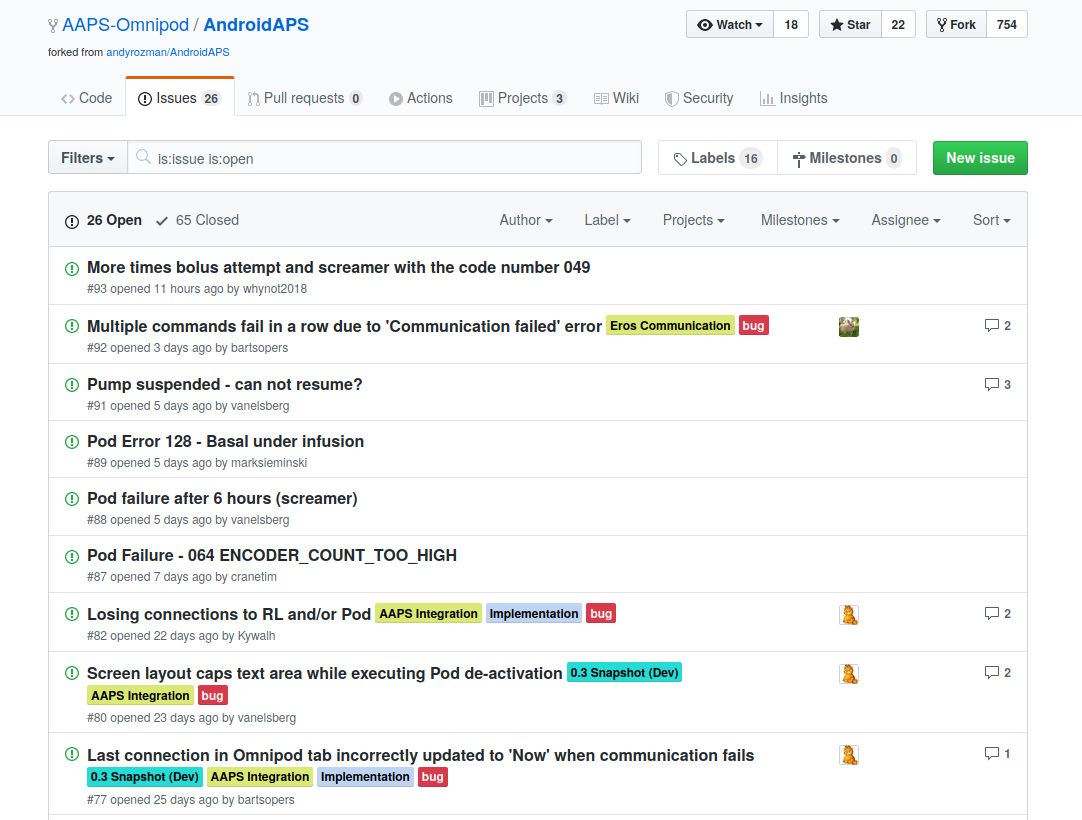The height and width of the screenshot is (820, 1082).
Task: Open issue 'Pump suspended - can not resume?'
Action: pos(224,384)
